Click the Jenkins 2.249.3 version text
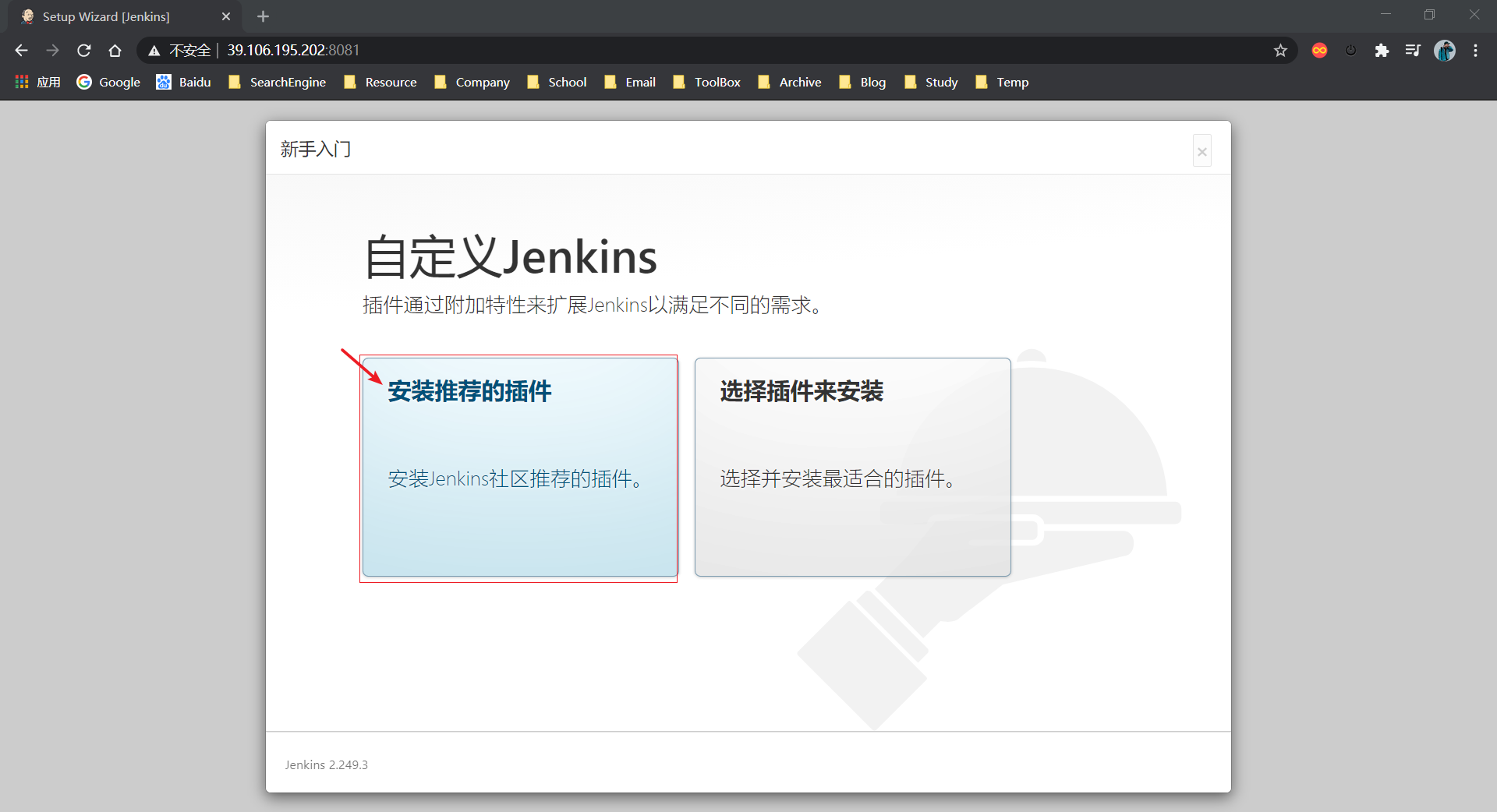 (326, 765)
